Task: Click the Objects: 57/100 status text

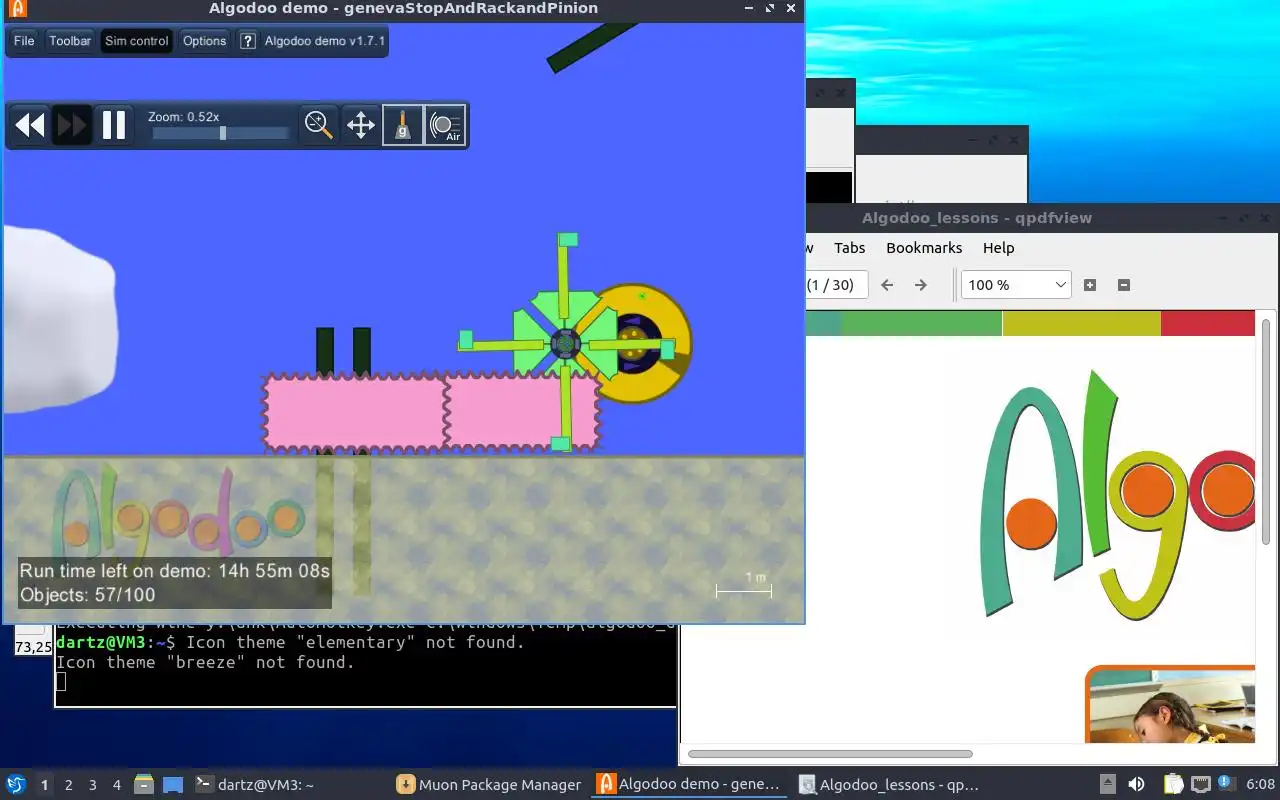Action: click(x=88, y=595)
